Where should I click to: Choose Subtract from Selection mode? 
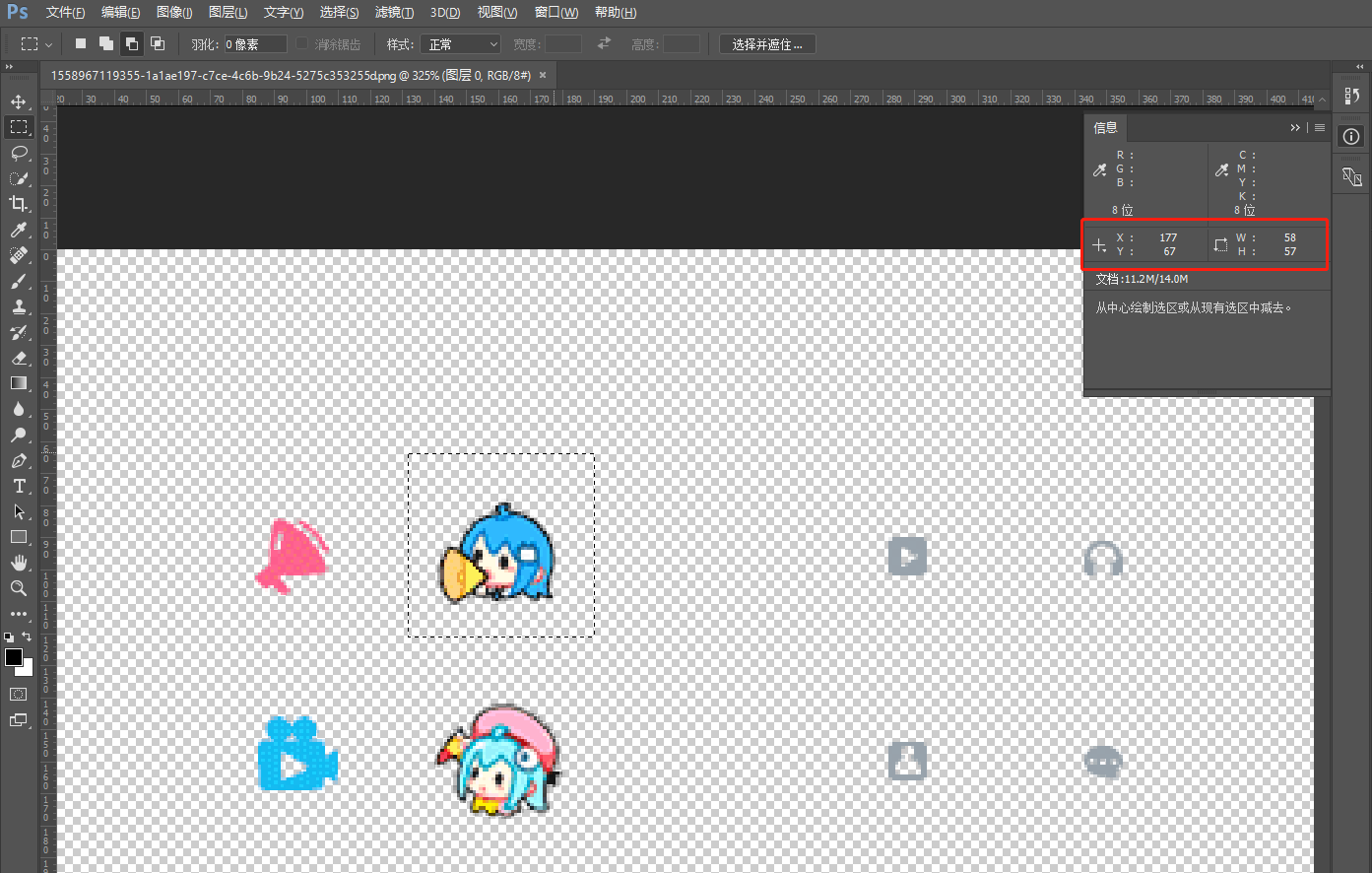[132, 43]
